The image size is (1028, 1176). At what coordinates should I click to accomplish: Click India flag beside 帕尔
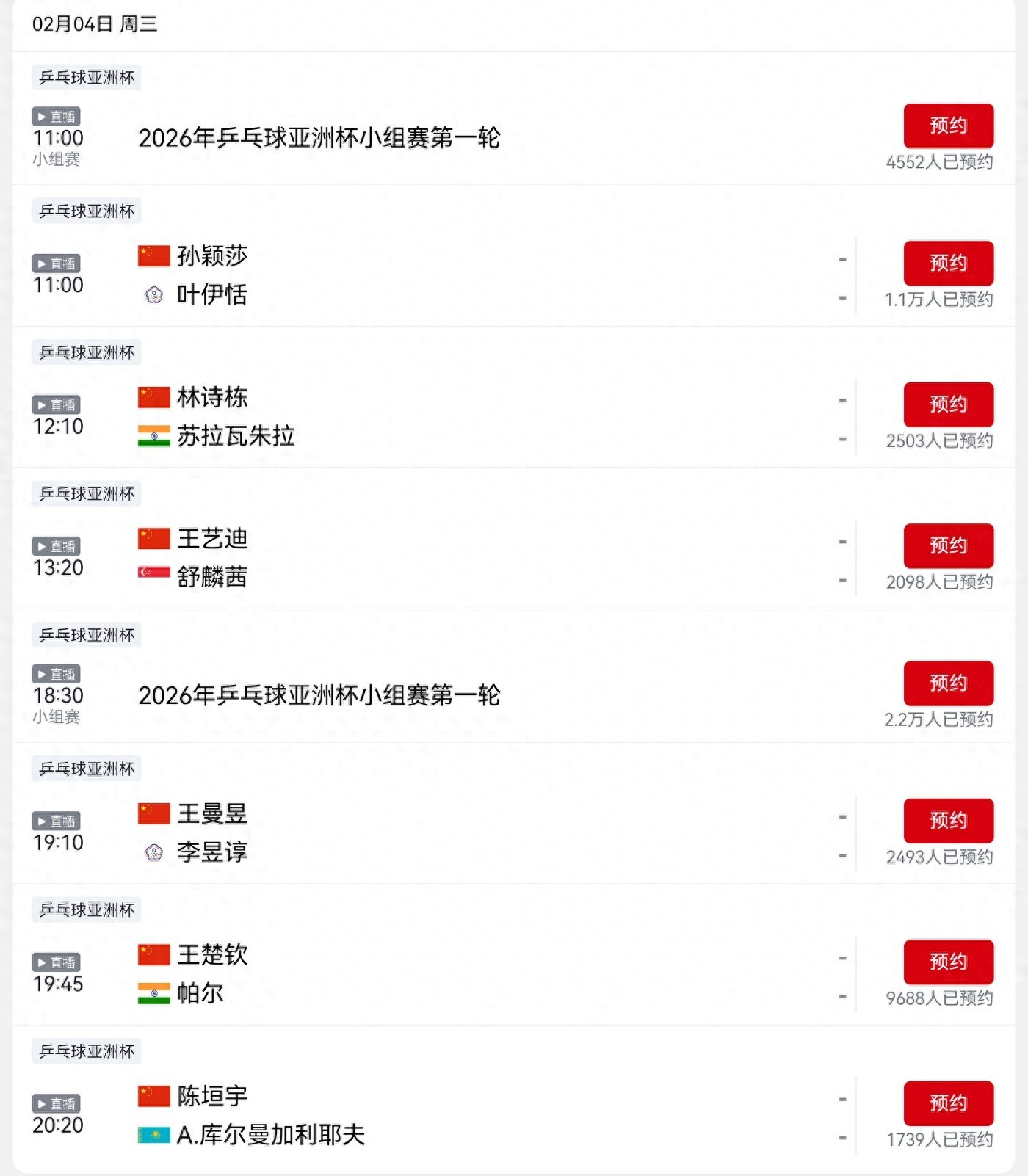tap(154, 993)
